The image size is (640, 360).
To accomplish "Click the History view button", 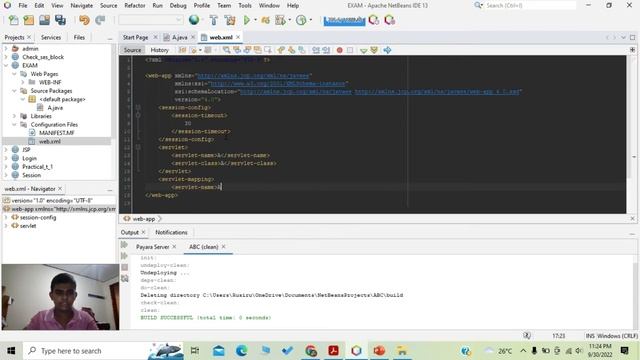I will [x=159, y=50].
